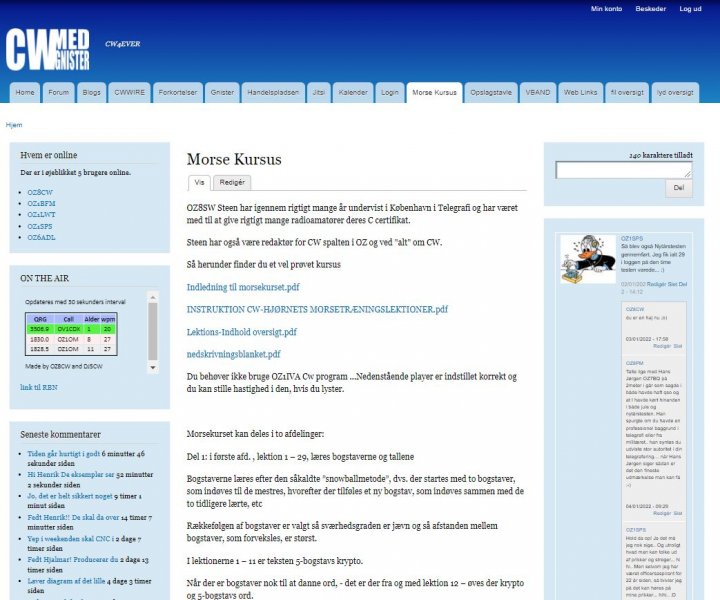The width and height of the screenshot is (720, 600).
Task: Click the ON THE AIR scrollbar thumb
Action: click(153, 331)
